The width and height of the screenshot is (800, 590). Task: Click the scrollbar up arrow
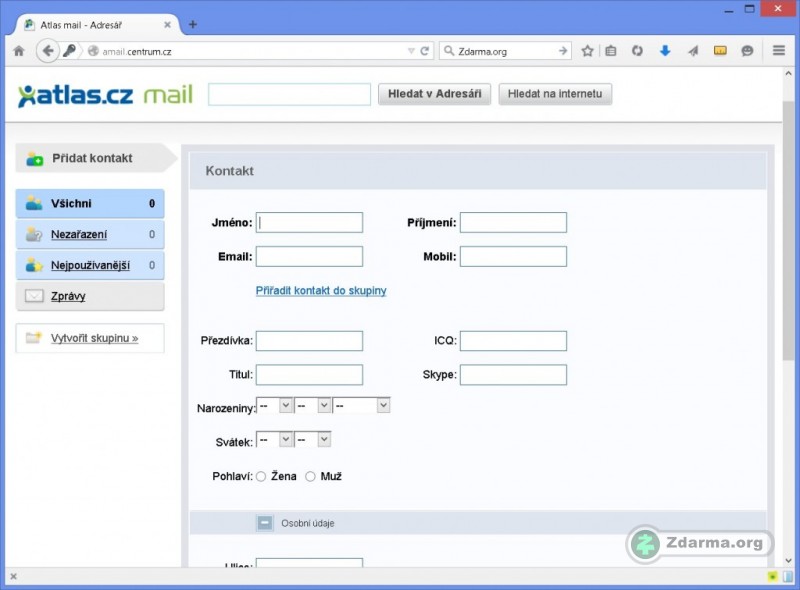(788, 74)
